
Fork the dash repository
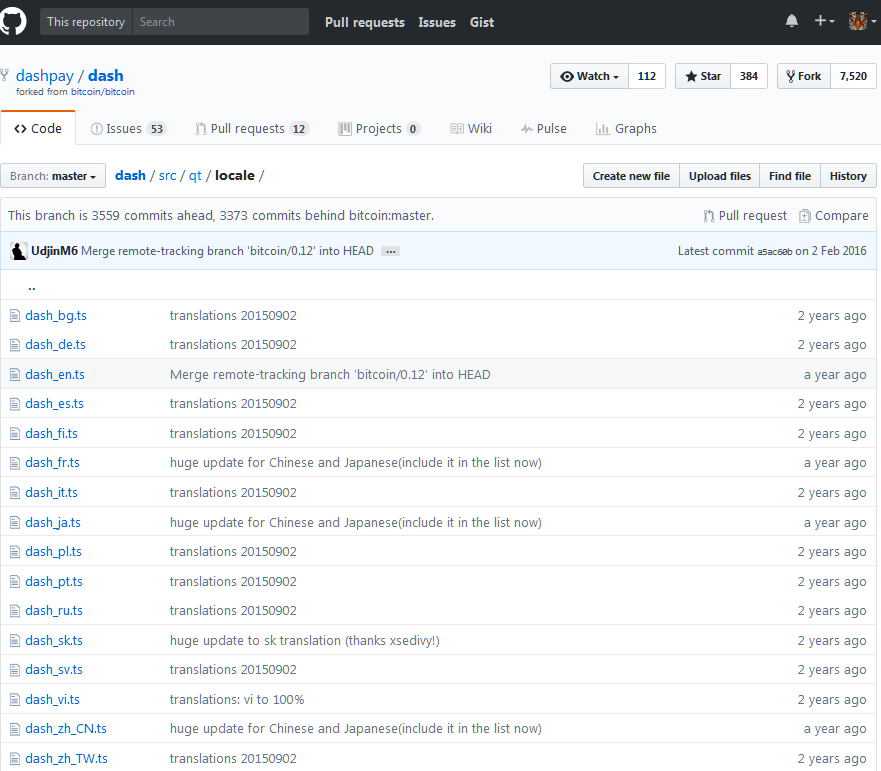804,76
